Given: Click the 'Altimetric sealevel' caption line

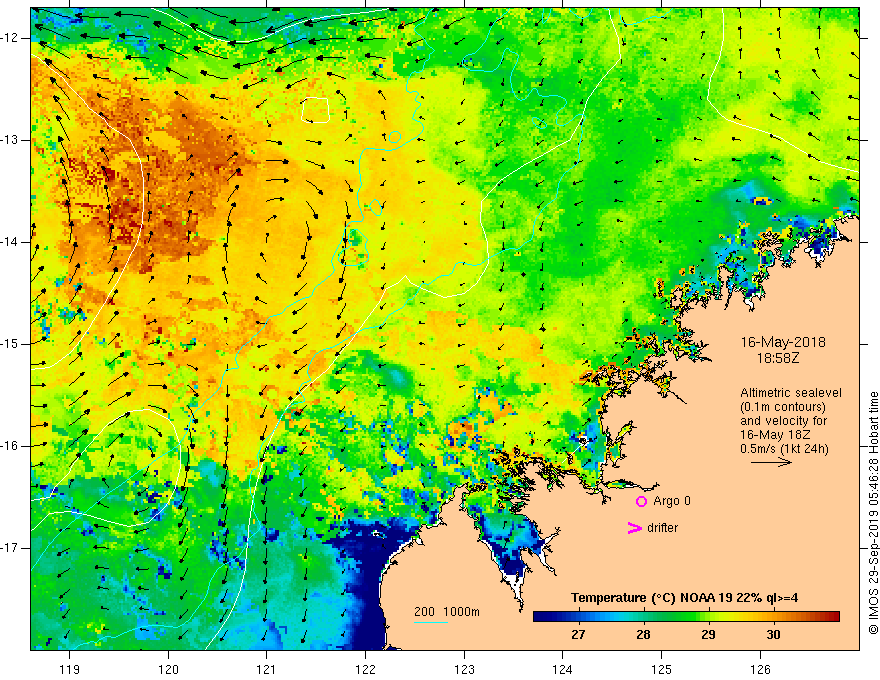Looking at the screenshot, I should pyautogui.click(x=791, y=393).
